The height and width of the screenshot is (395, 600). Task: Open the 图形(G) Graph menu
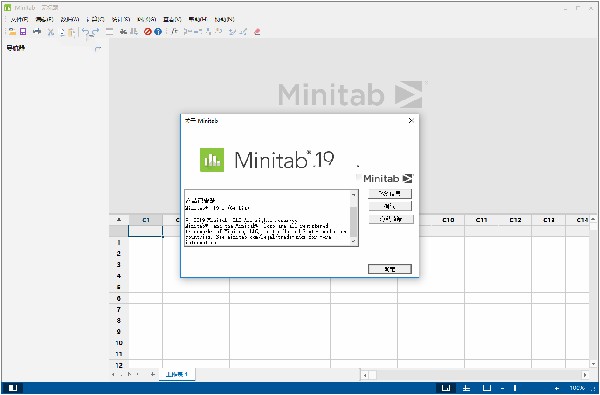[x=147, y=19]
